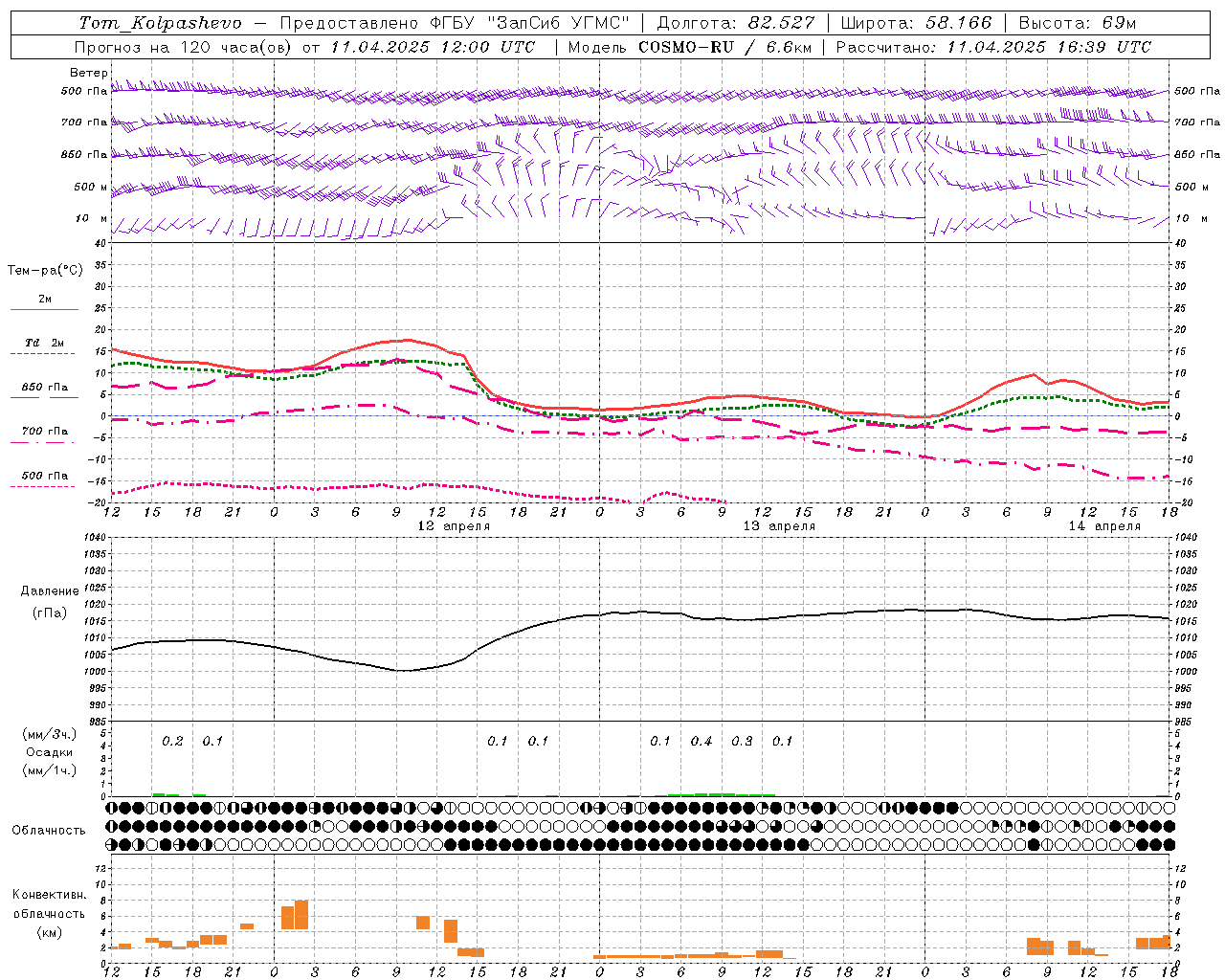Click the "(гПа)" unit under Давление
This screenshot has width=1225, height=980.
(x=50, y=613)
